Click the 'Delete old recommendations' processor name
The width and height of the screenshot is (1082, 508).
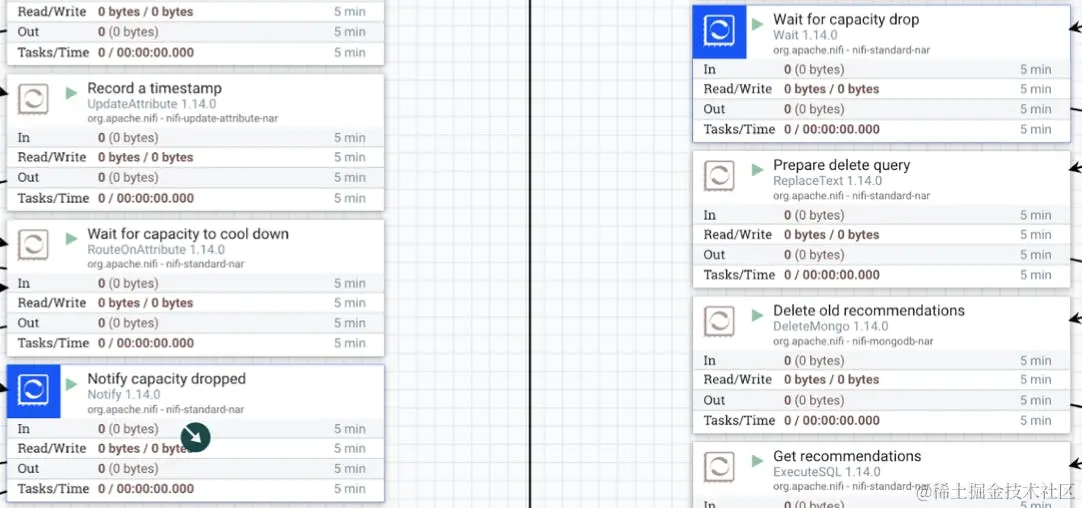click(x=869, y=311)
